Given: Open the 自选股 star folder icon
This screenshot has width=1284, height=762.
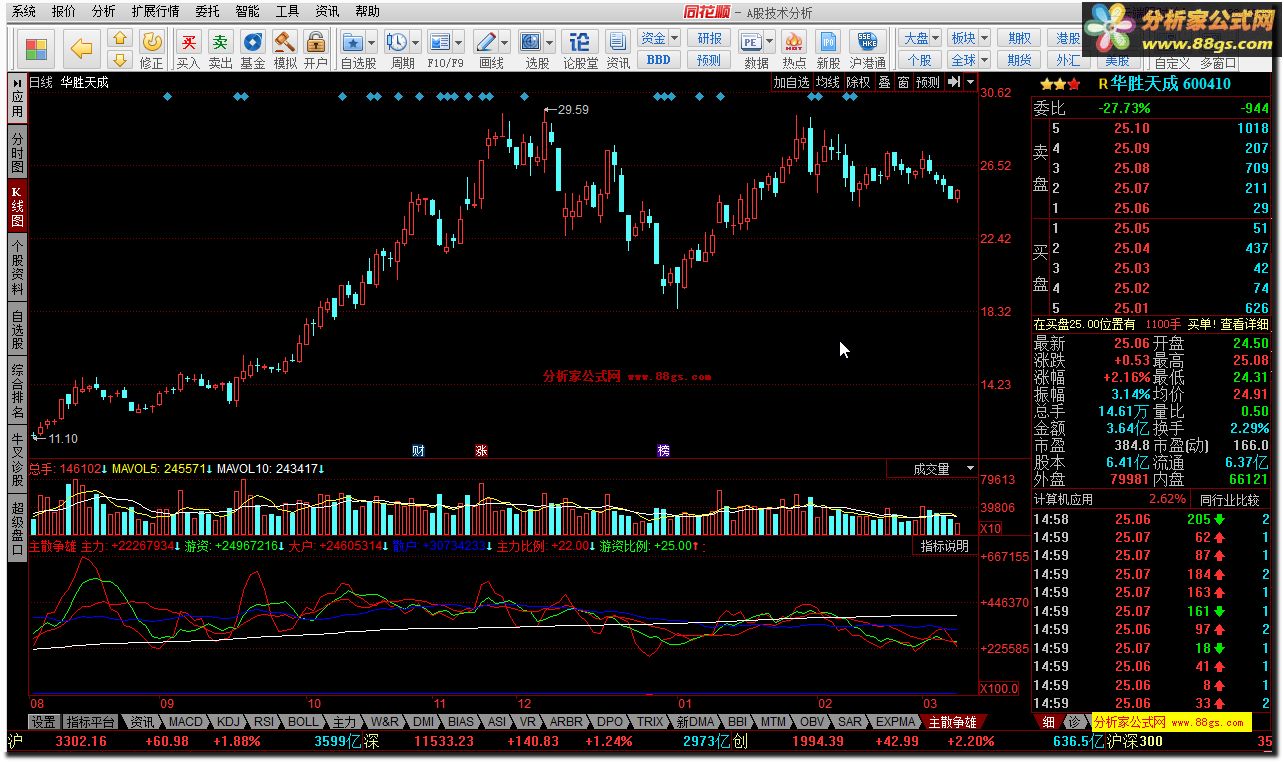Looking at the screenshot, I should pyautogui.click(x=352, y=42).
